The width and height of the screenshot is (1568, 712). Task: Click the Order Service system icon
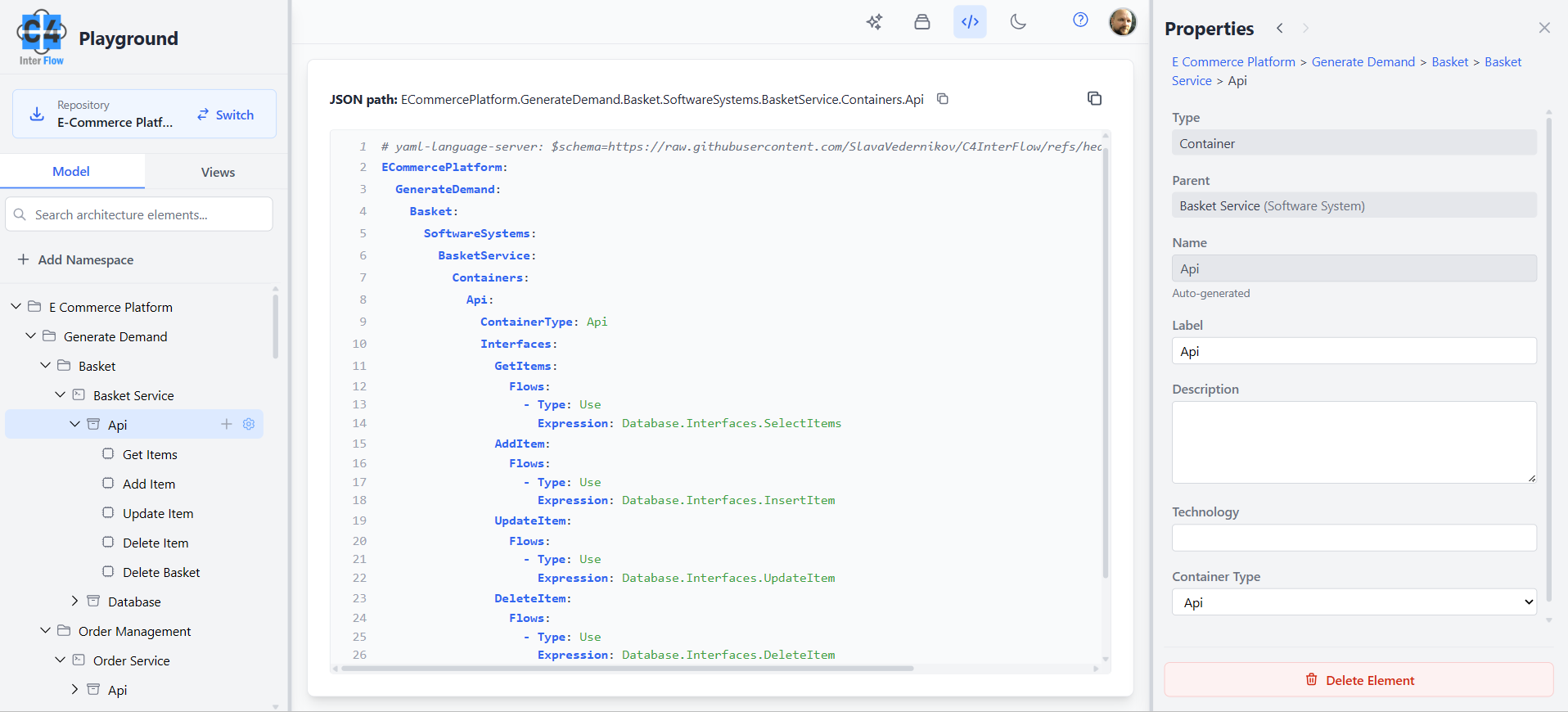pos(79,660)
